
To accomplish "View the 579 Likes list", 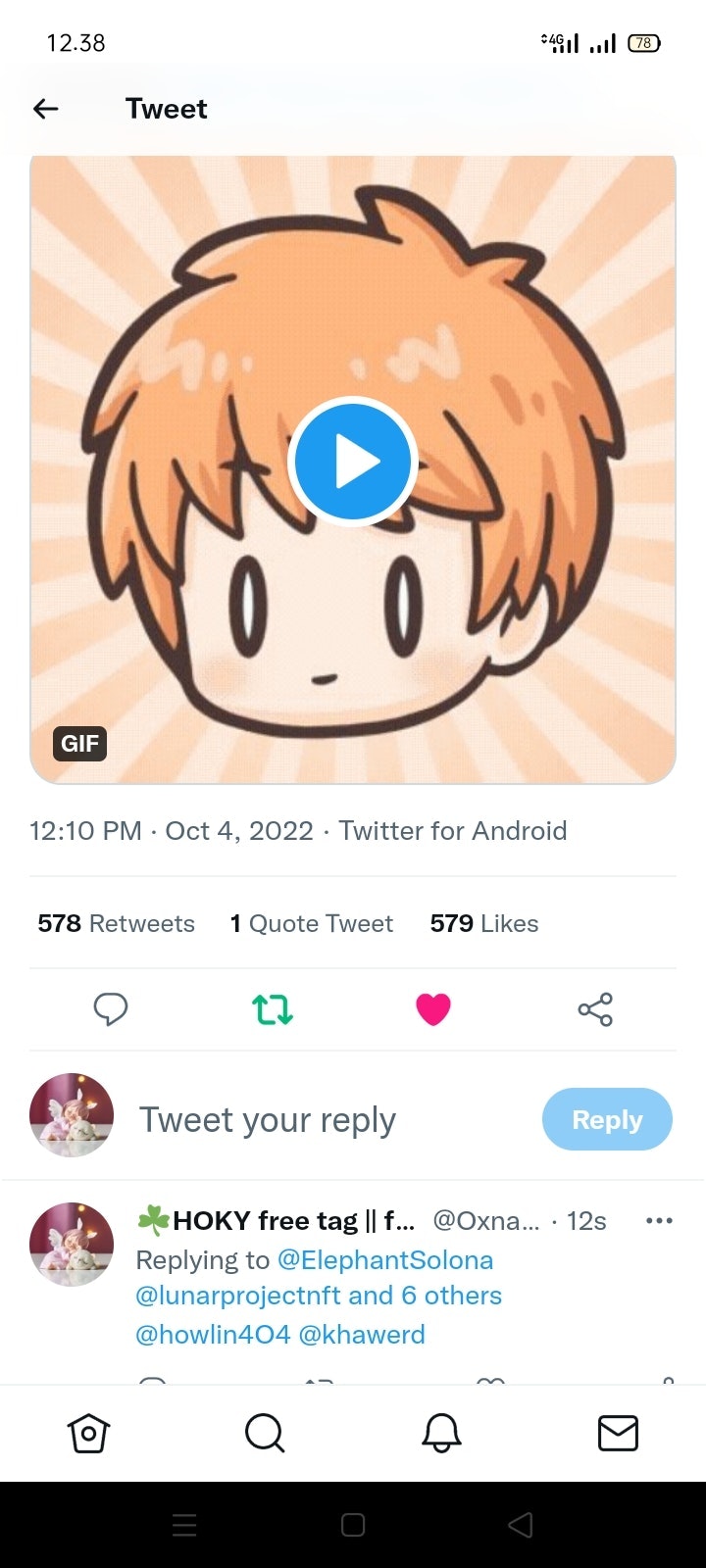I will (x=484, y=923).
